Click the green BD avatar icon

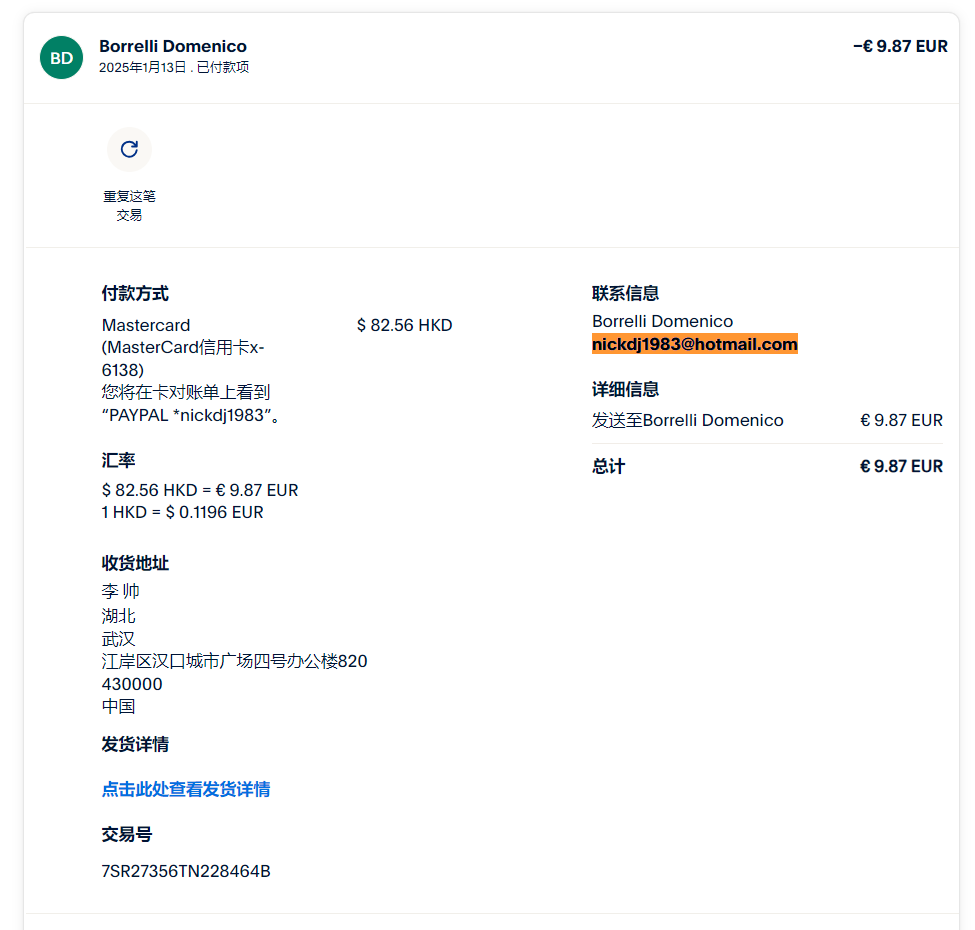point(61,58)
